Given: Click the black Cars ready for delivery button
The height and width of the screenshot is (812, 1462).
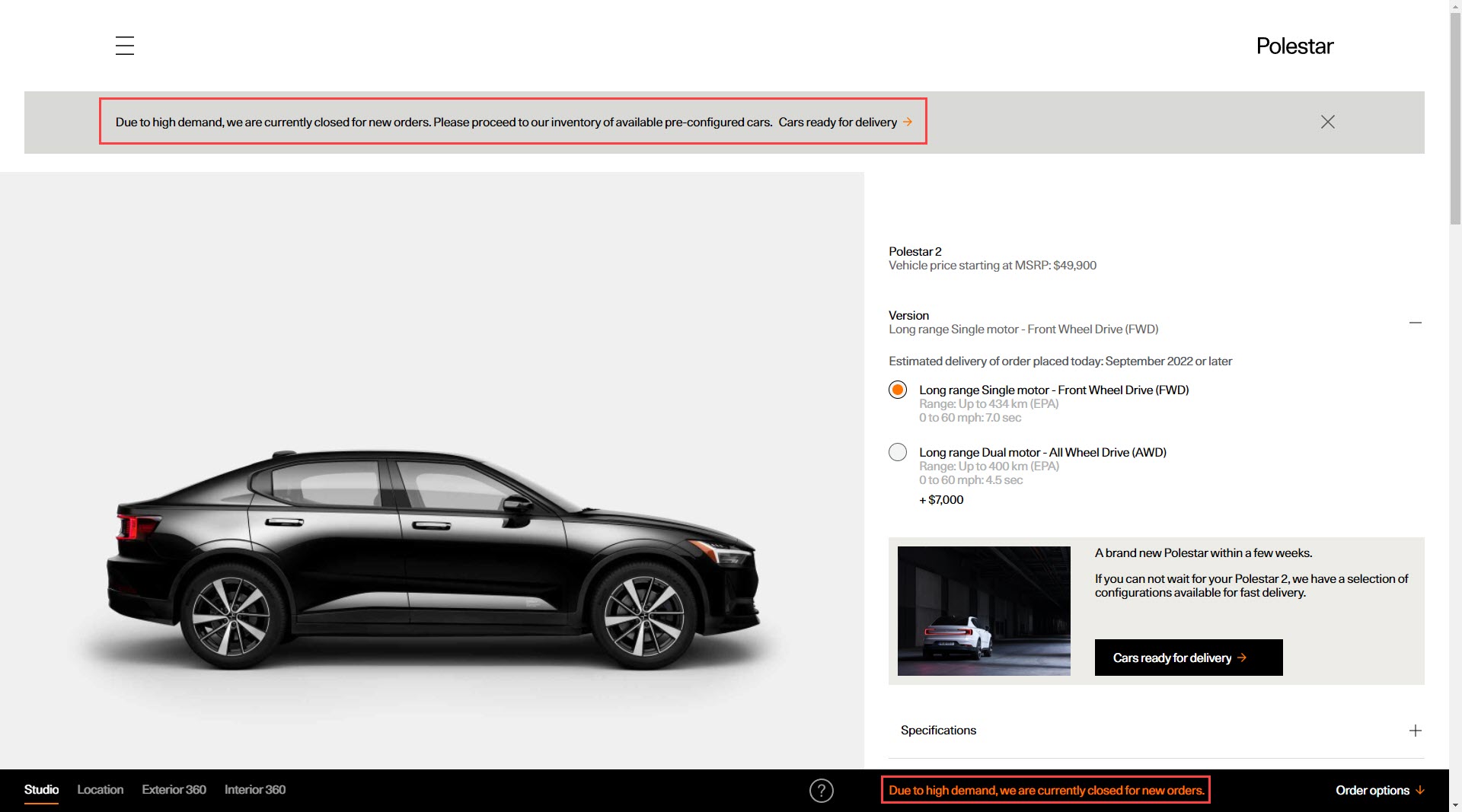Looking at the screenshot, I should [x=1188, y=658].
